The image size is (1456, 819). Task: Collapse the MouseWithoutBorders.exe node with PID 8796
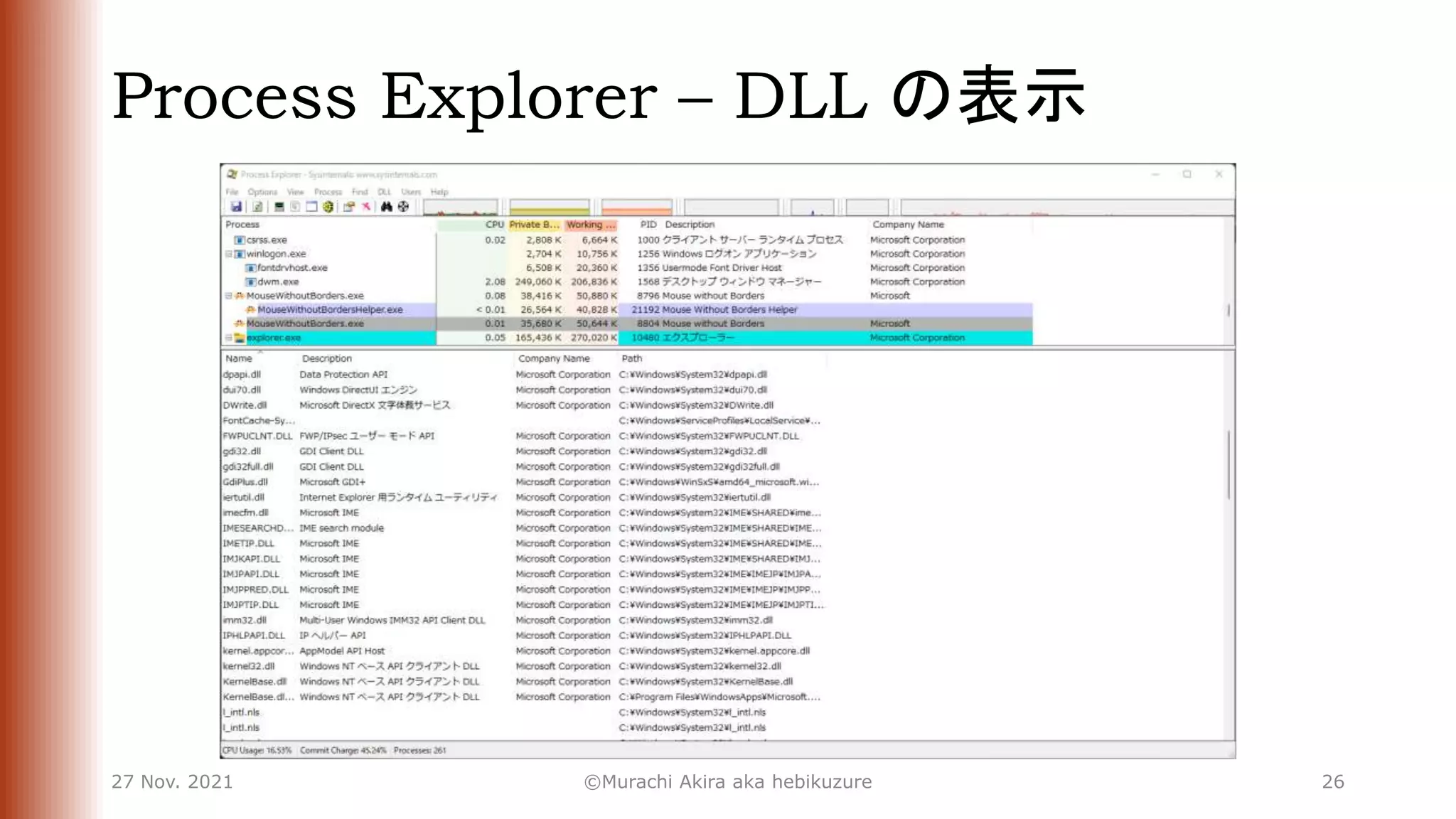[229, 296]
